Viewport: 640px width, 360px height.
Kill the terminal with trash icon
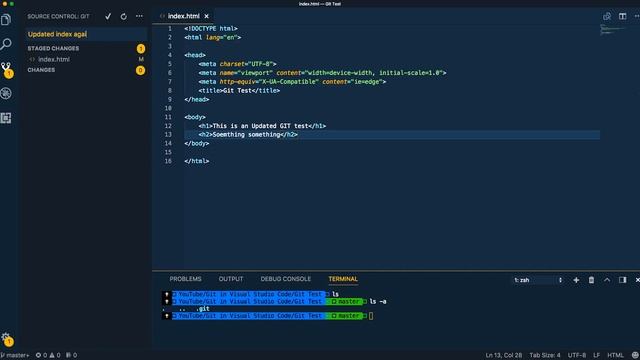591,280
